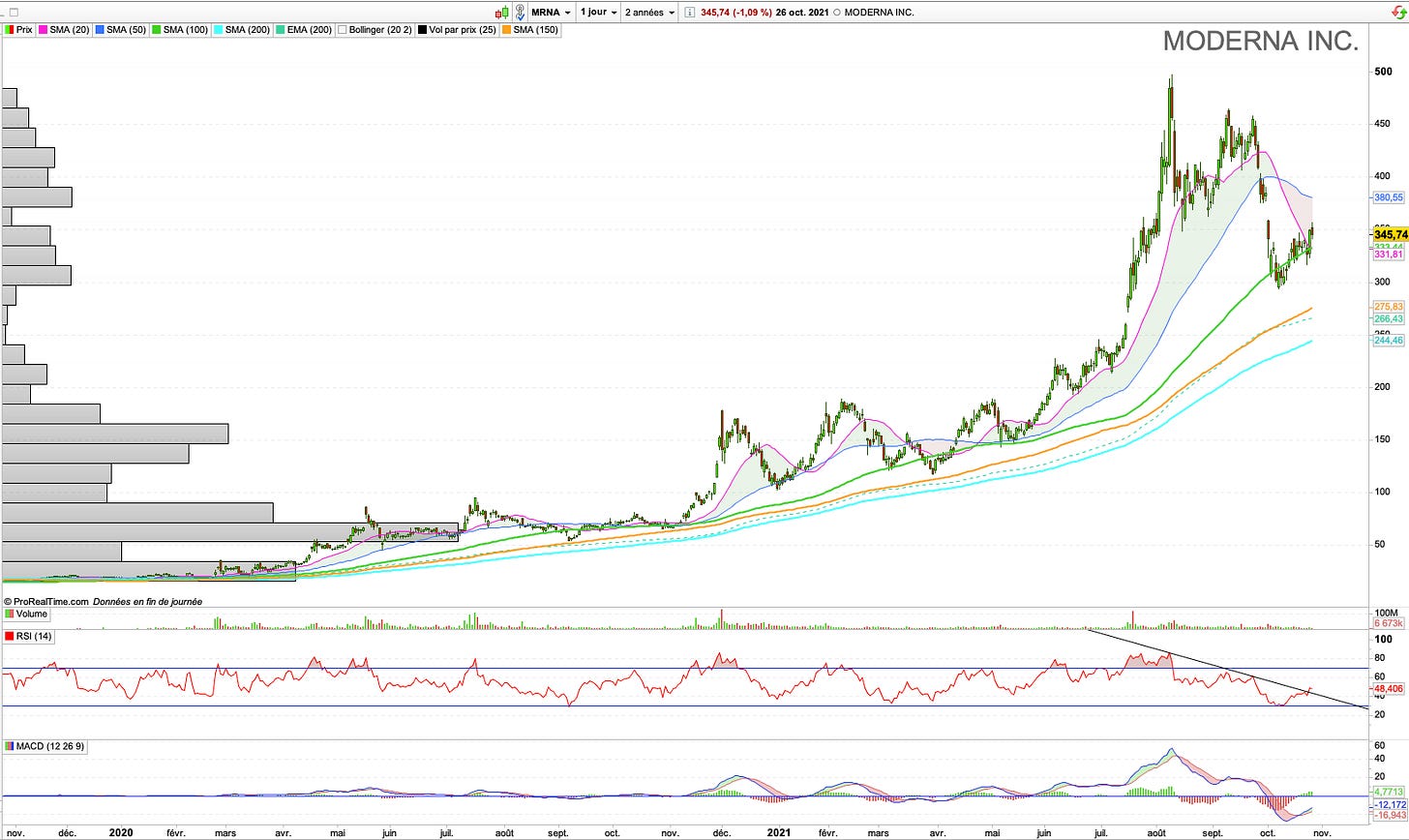Click the 6 673k volume value tag

click(1389, 624)
